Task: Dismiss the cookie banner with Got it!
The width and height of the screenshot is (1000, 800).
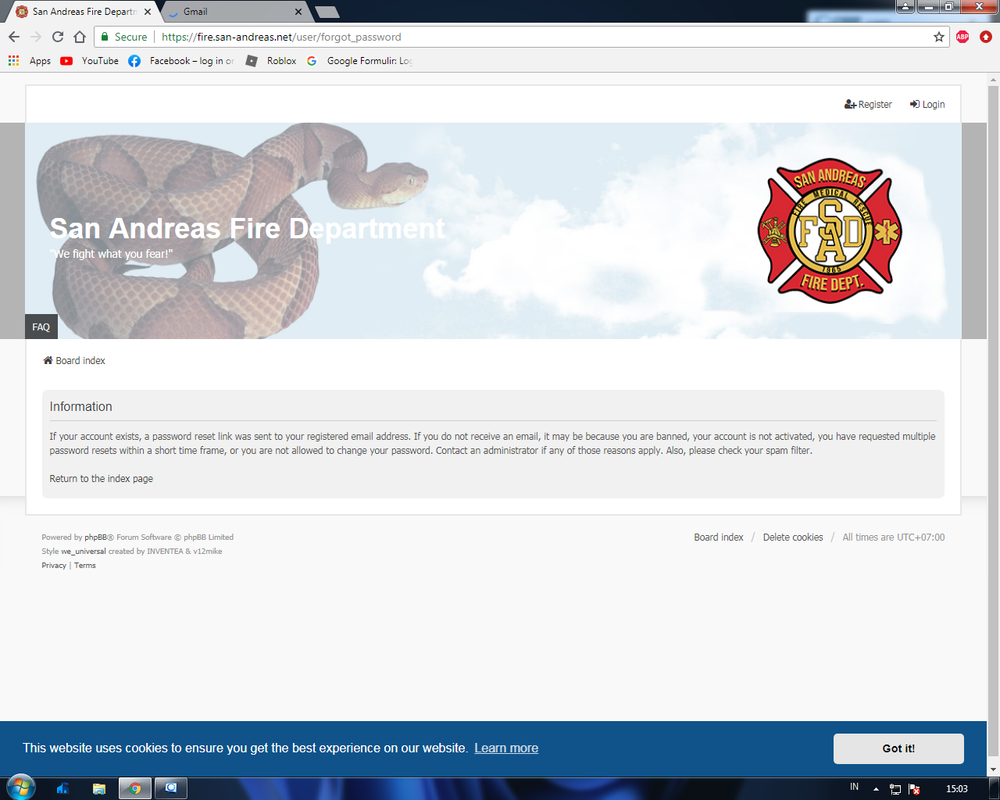Action: click(898, 748)
